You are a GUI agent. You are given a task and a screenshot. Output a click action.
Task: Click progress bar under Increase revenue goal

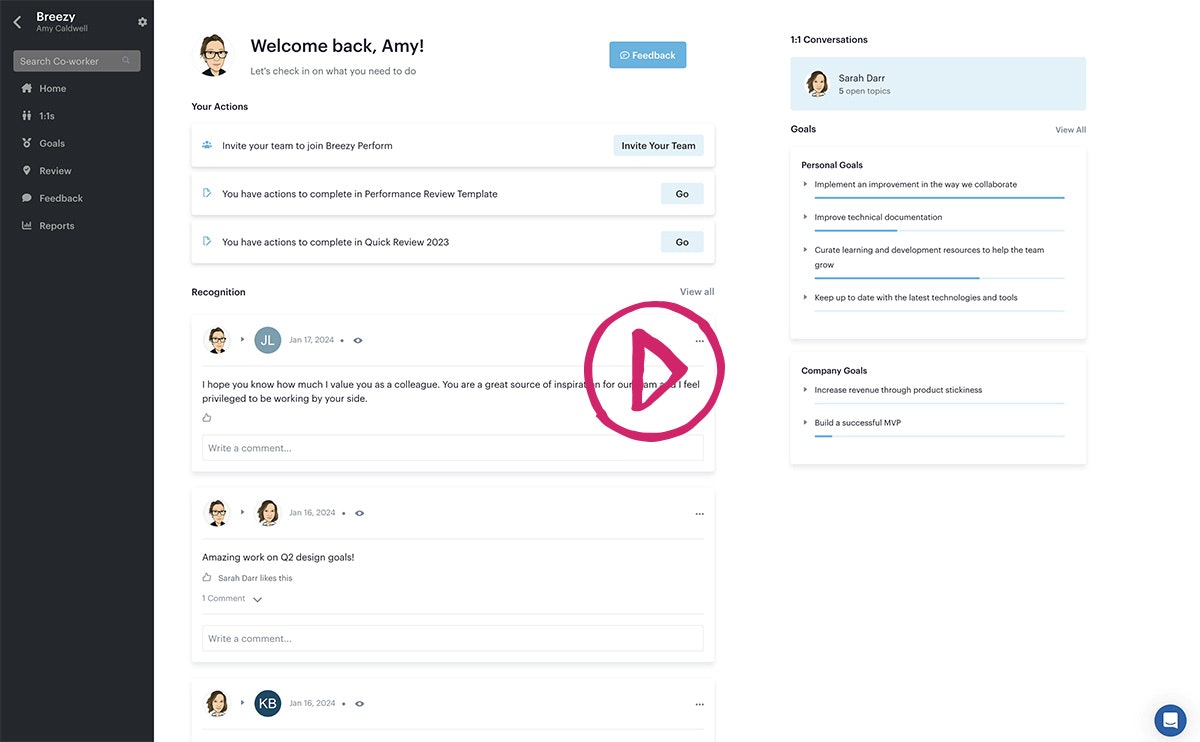938,403
